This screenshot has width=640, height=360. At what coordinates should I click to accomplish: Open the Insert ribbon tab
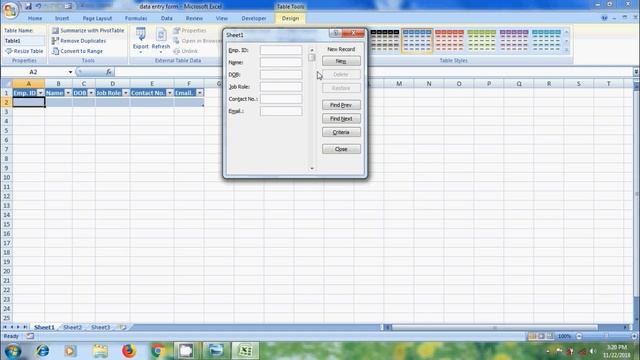[x=62, y=18]
